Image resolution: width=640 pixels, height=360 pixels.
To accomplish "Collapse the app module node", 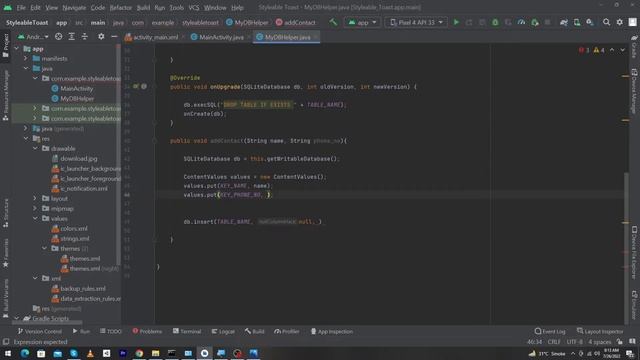I will pyautogui.click(x=17, y=49).
